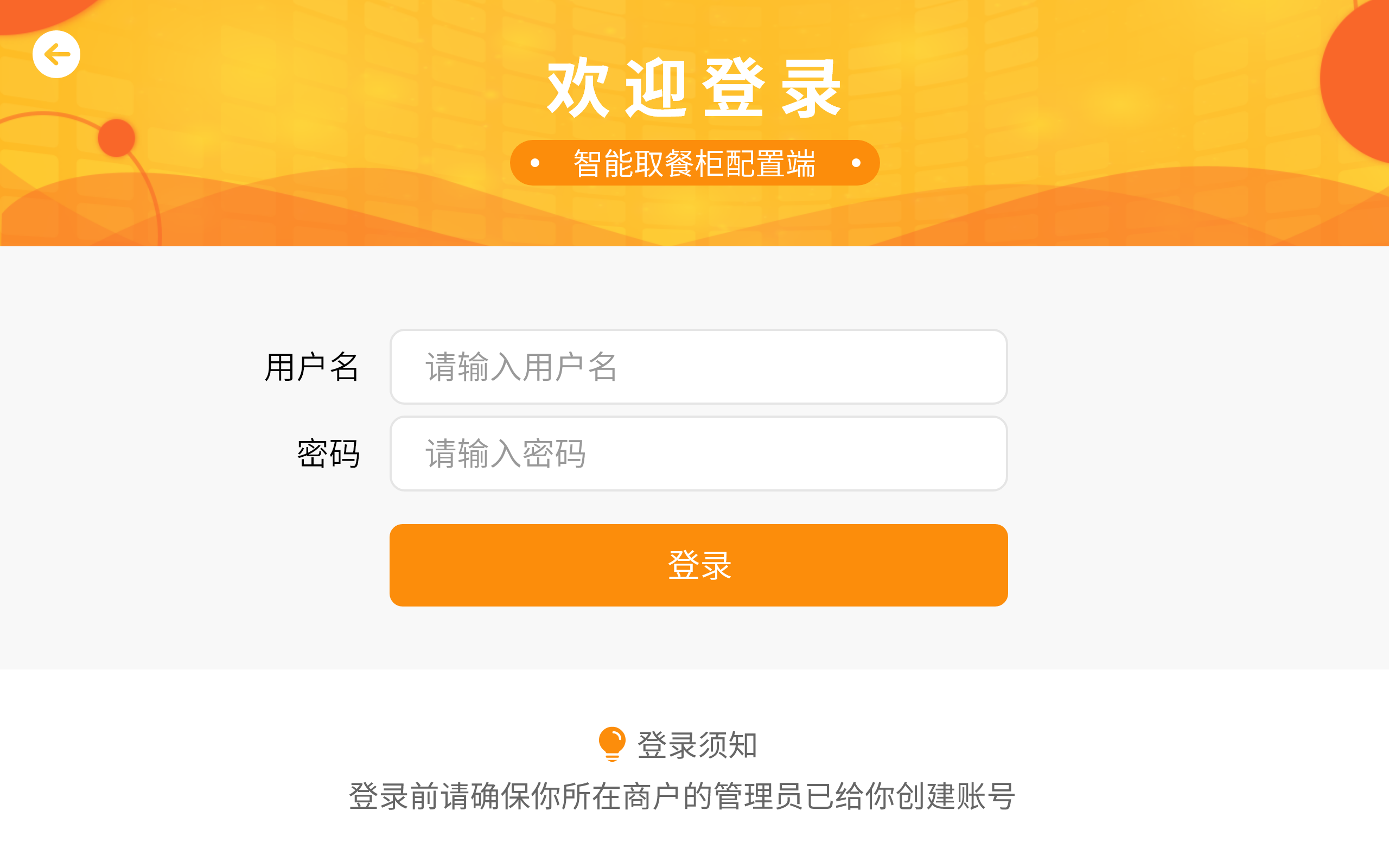Click the 密码 field label
Image resolution: width=1389 pixels, height=868 pixels.
coord(328,454)
